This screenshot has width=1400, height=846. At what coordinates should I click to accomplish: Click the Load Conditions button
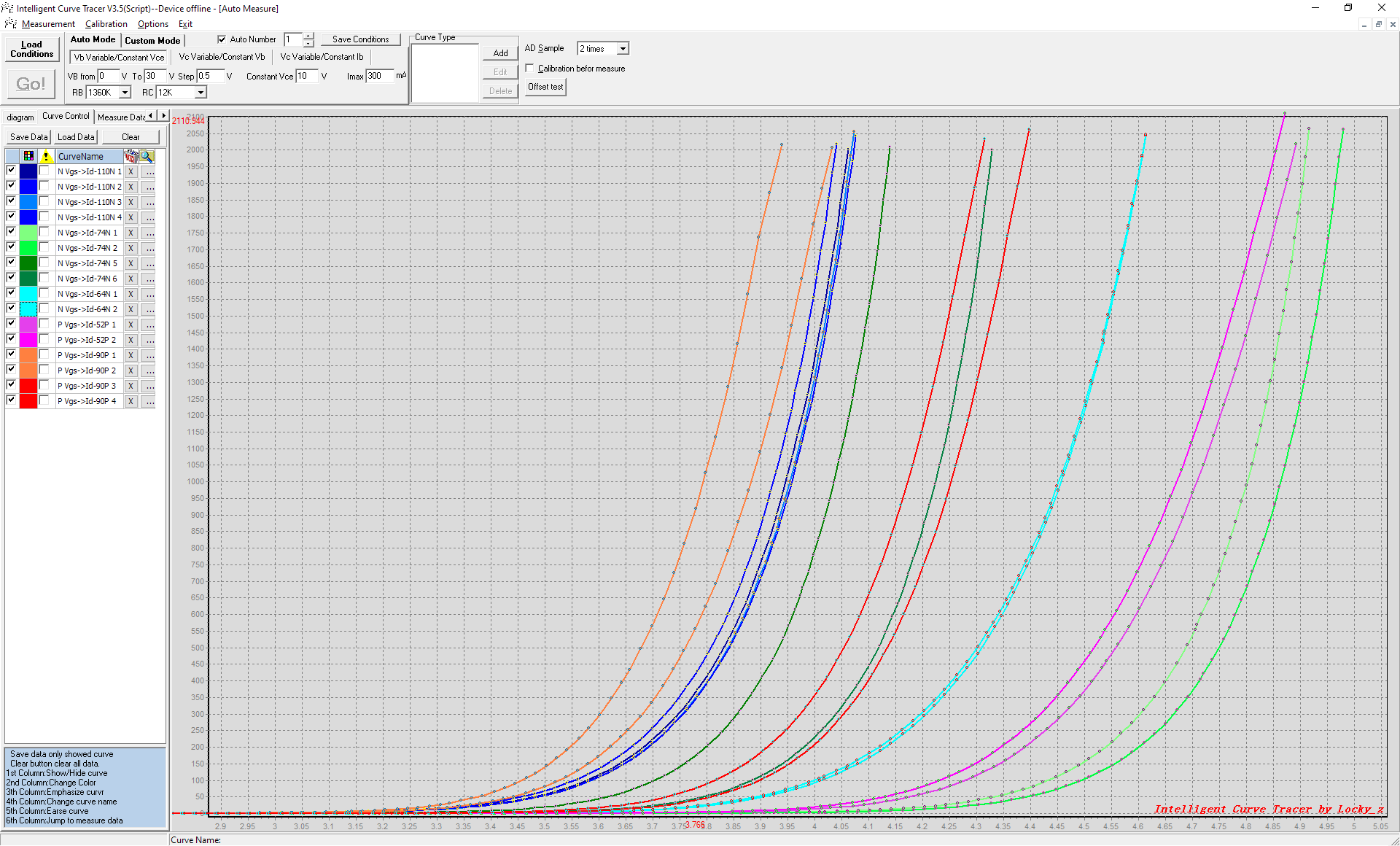31,49
